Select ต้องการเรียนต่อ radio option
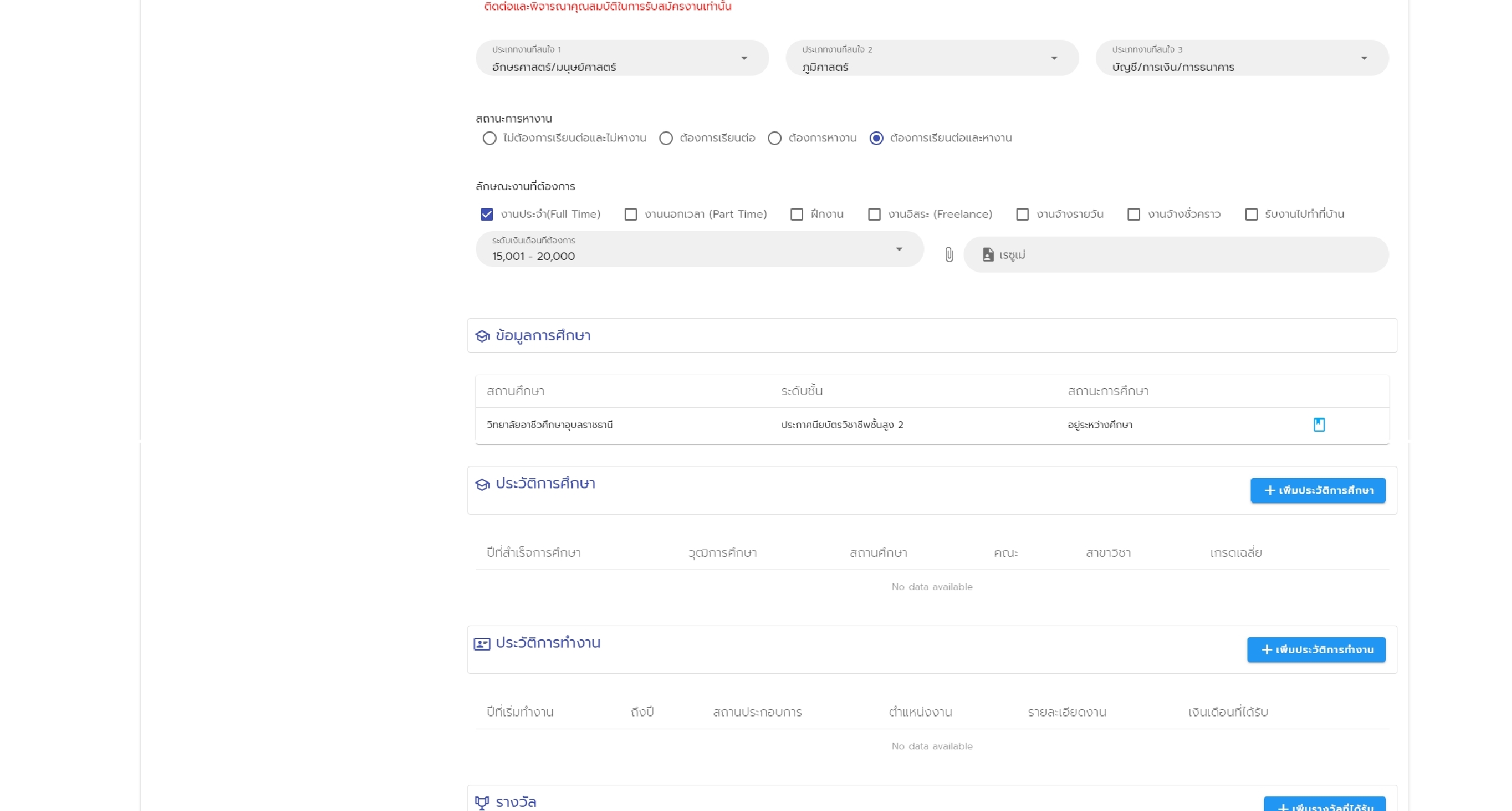This screenshot has height=811, width=1512. click(x=666, y=138)
